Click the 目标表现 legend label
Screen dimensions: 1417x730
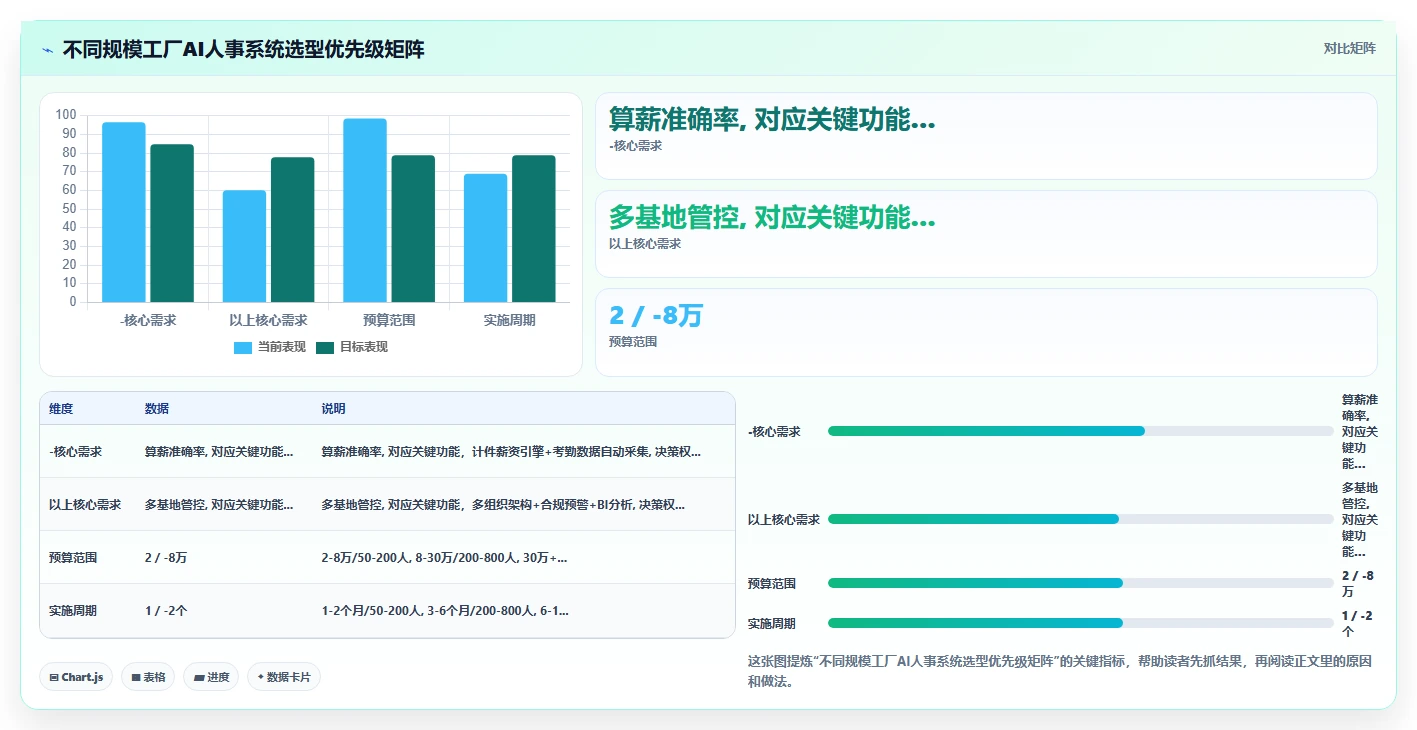click(363, 347)
